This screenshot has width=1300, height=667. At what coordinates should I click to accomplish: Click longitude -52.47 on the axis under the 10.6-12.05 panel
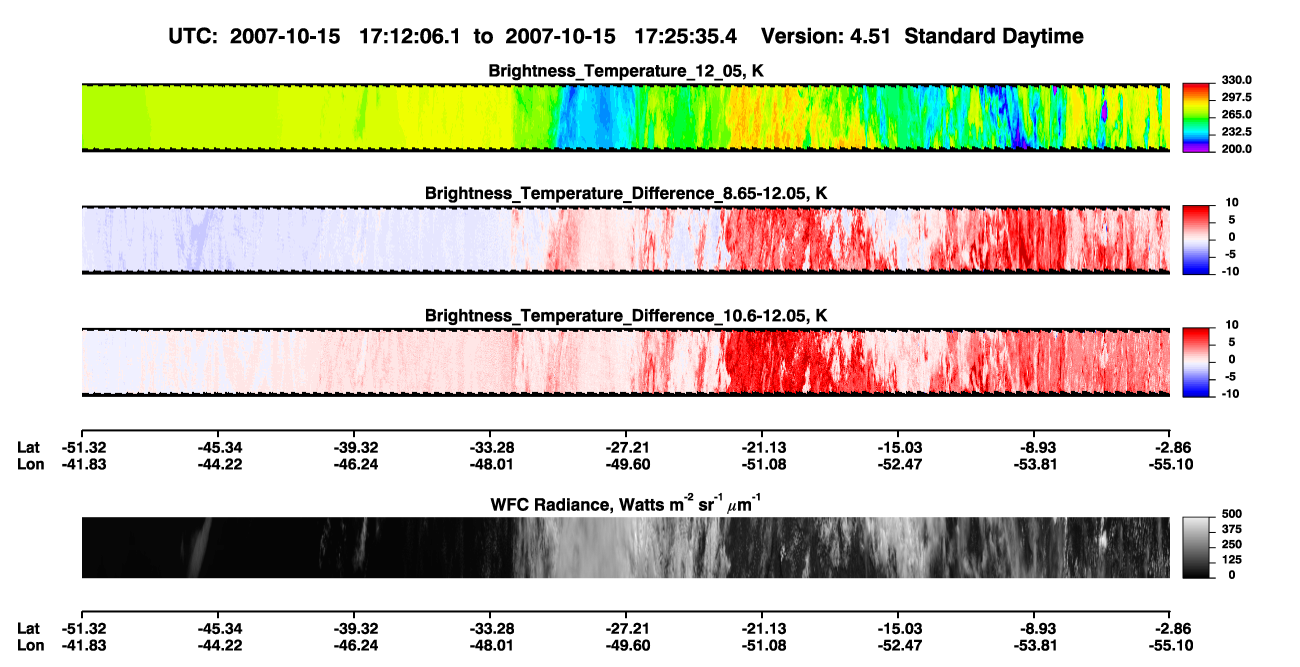pyautogui.click(x=898, y=464)
